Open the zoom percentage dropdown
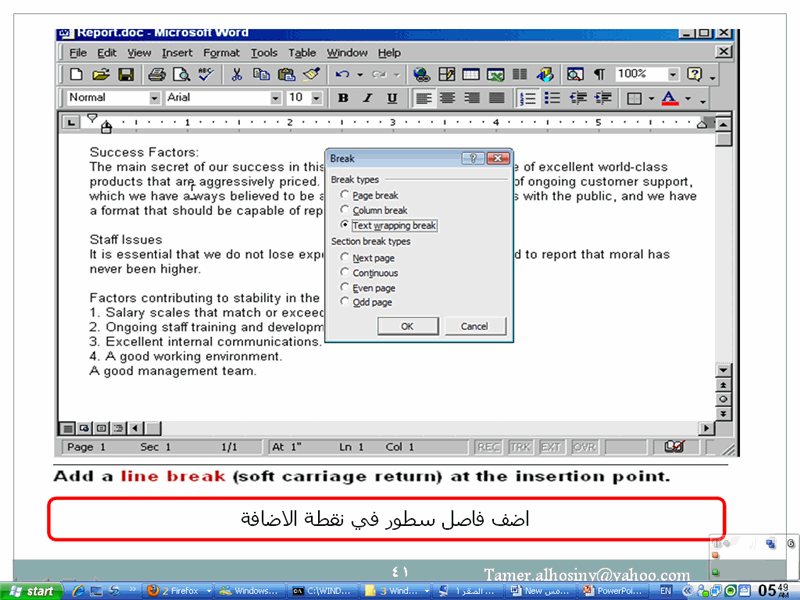 point(673,75)
